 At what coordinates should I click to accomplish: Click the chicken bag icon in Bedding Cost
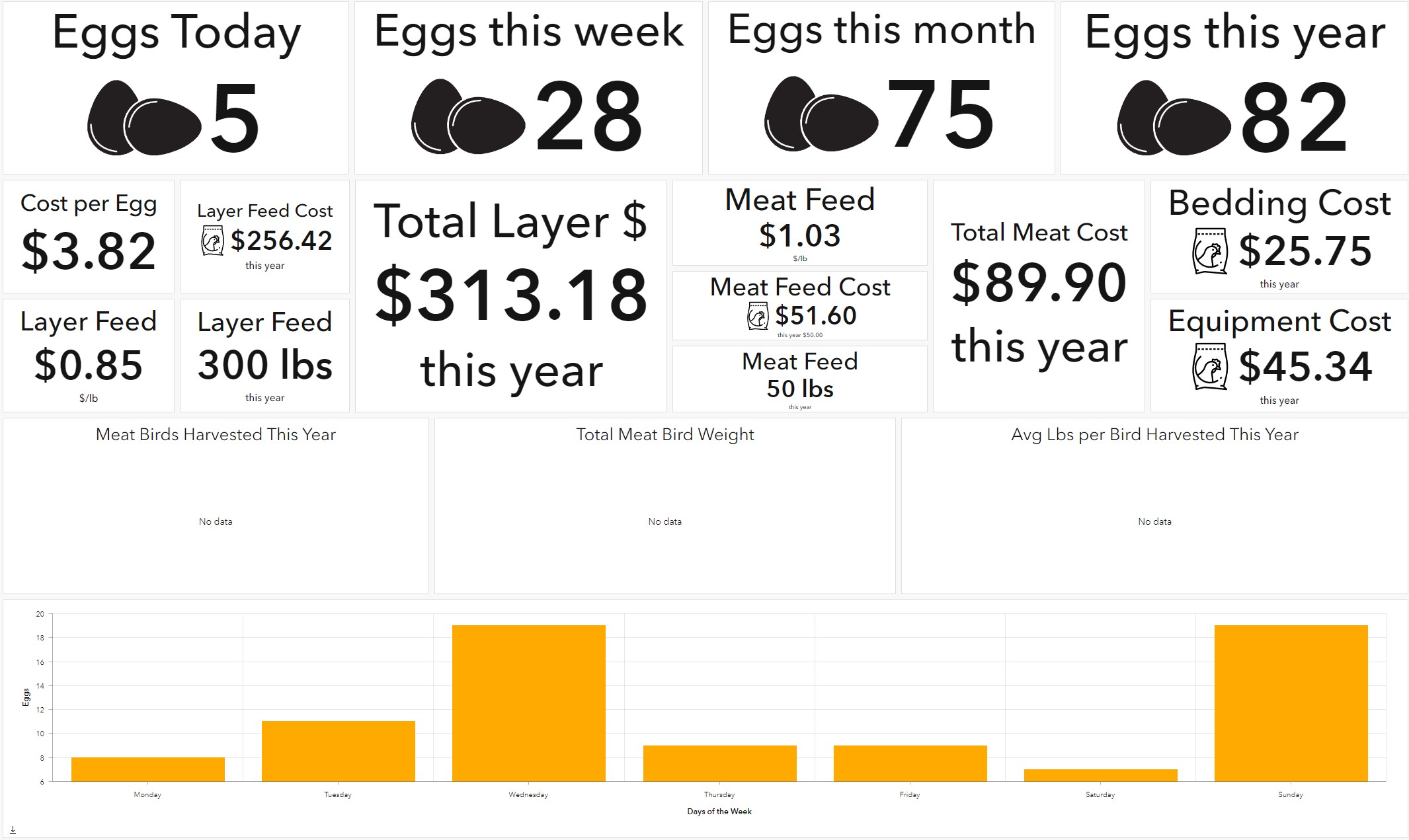pyautogui.click(x=1210, y=252)
